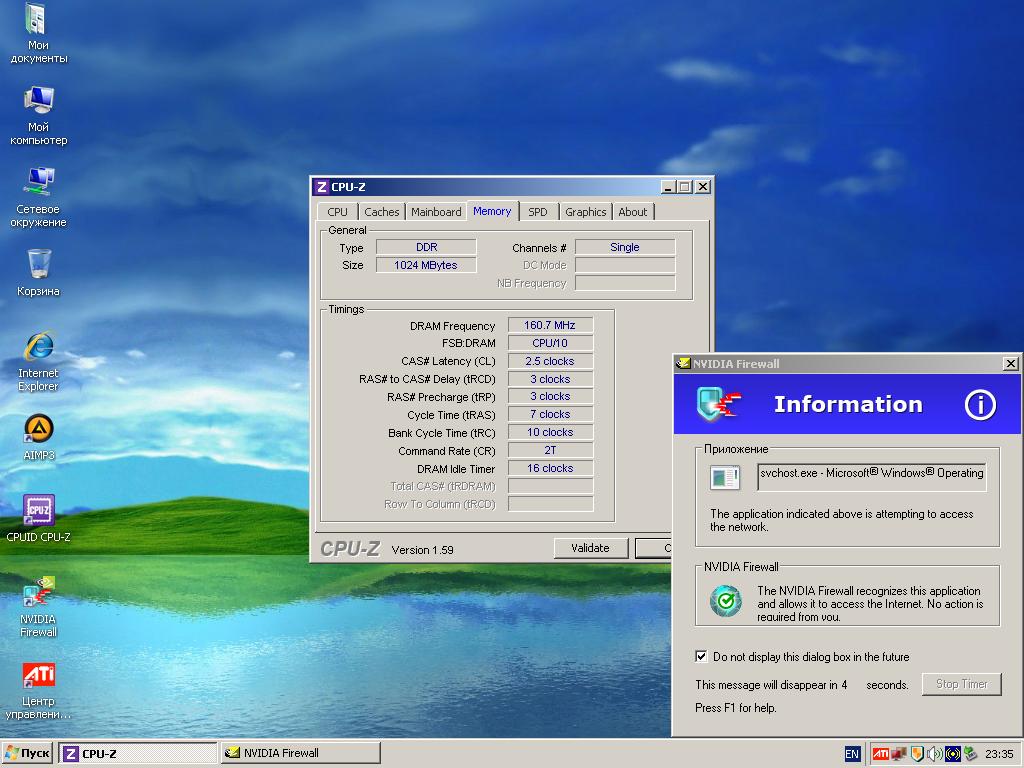The width and height of the screenshot is (1024, 768).
Task: Click Command Rate value 2T
Action: 551,451
